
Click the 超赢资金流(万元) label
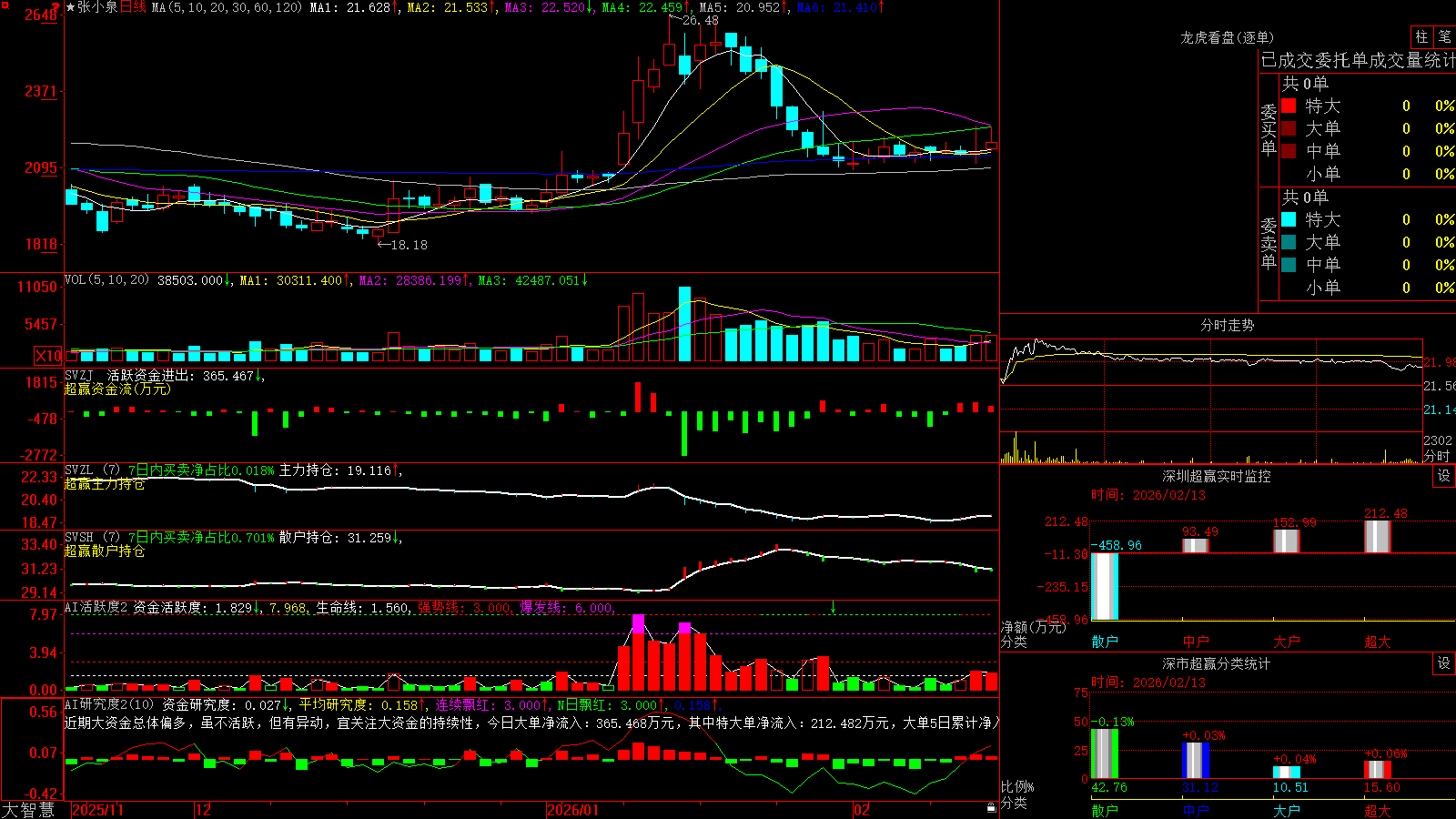click(117, 389)
